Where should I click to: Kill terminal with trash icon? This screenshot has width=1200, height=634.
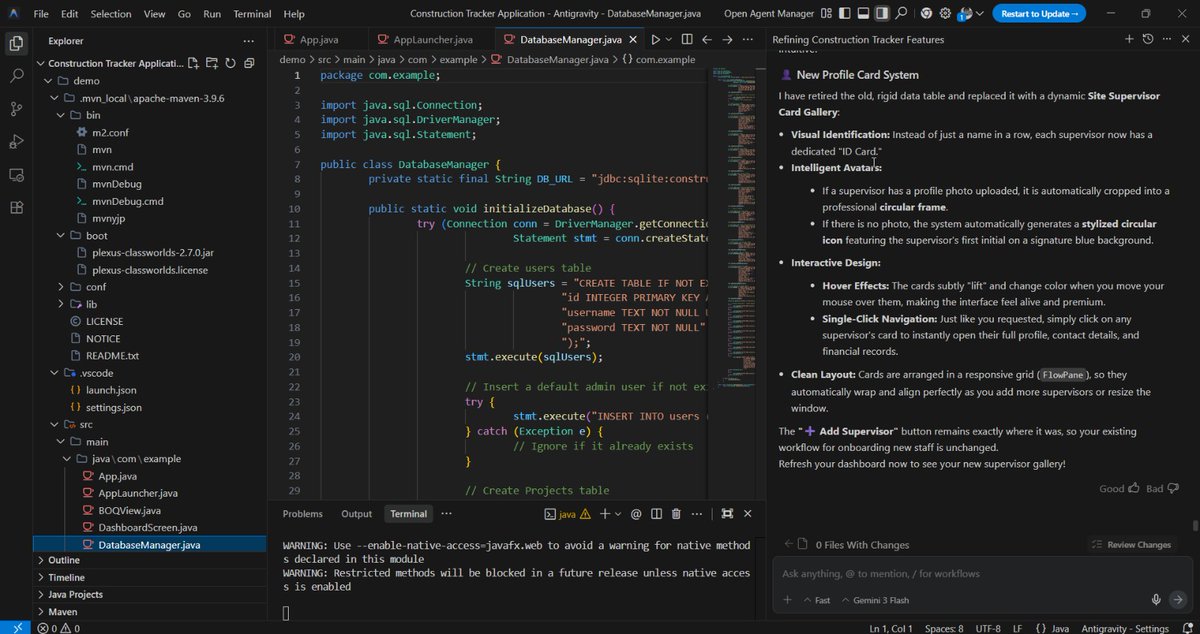[x=676, y=514]
